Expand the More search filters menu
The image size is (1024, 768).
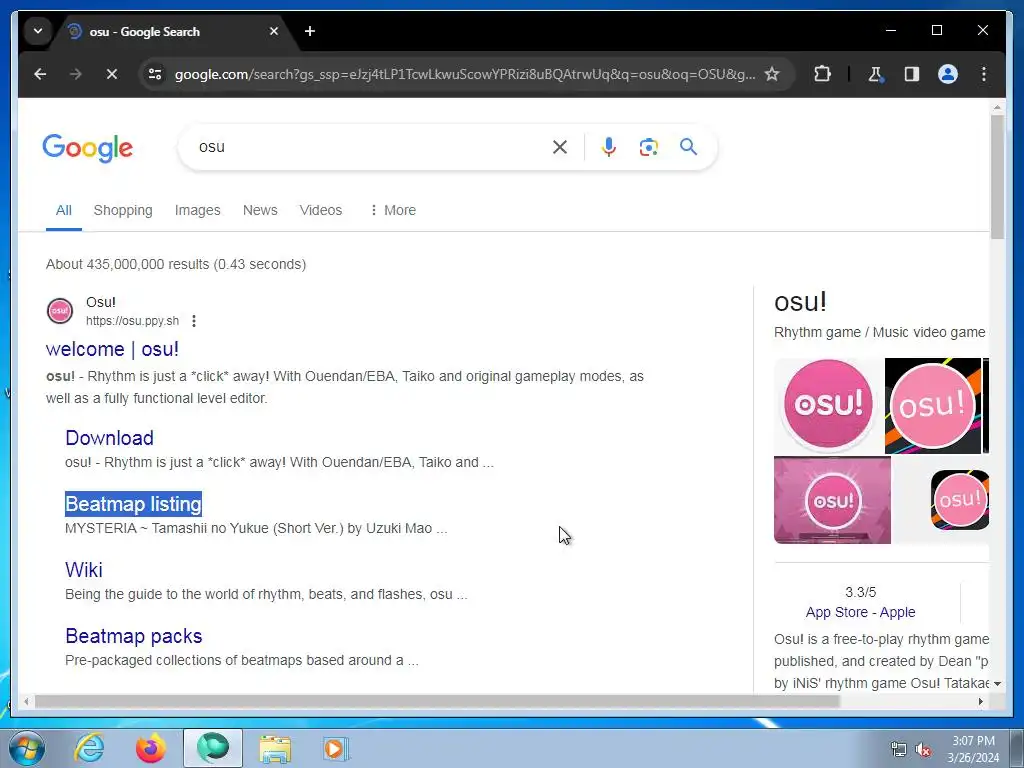pos(392,210)
